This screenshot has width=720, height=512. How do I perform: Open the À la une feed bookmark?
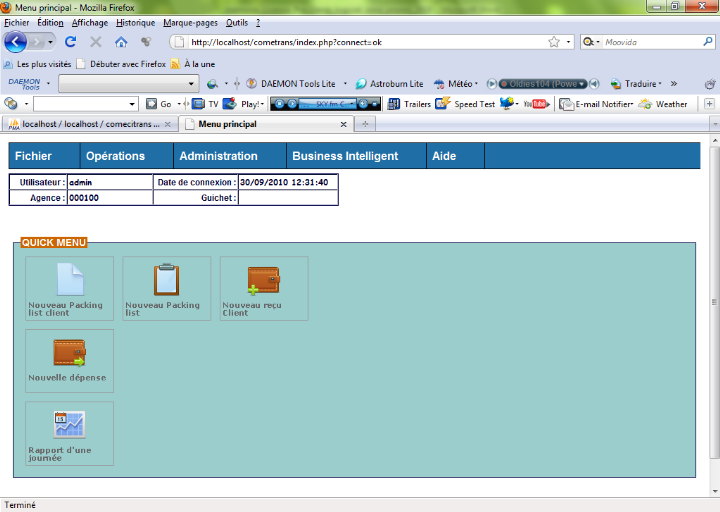(x=193, y=64)
